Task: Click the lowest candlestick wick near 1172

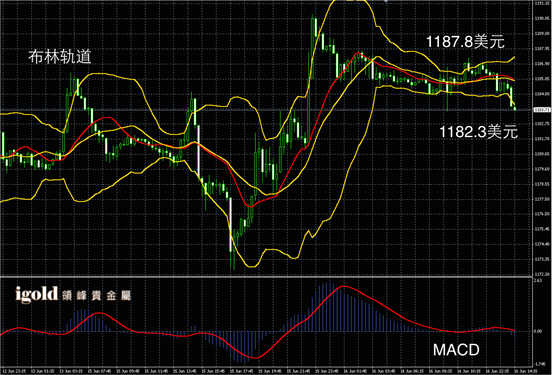Action: coord(232,261)
